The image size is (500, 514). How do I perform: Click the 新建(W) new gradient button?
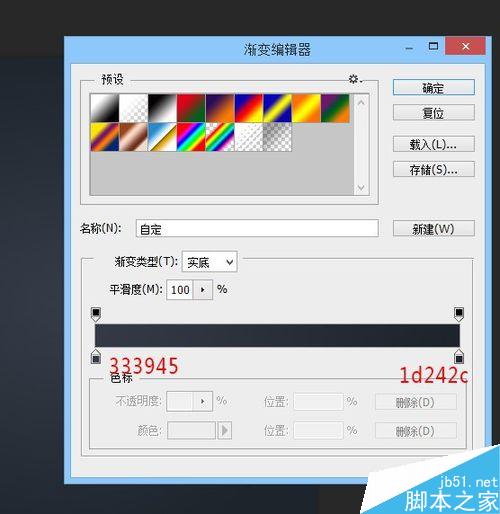pyautogui.click(x=434, y=229)
